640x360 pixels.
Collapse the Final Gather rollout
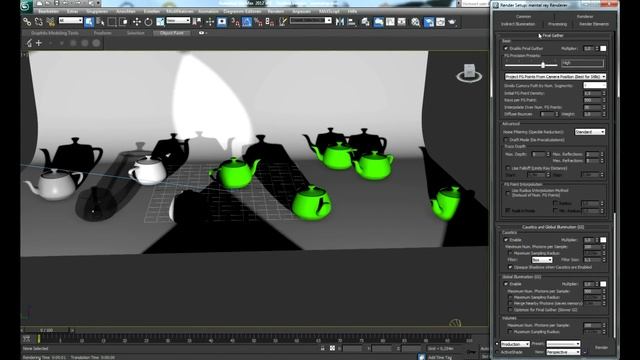click(553, 36)
